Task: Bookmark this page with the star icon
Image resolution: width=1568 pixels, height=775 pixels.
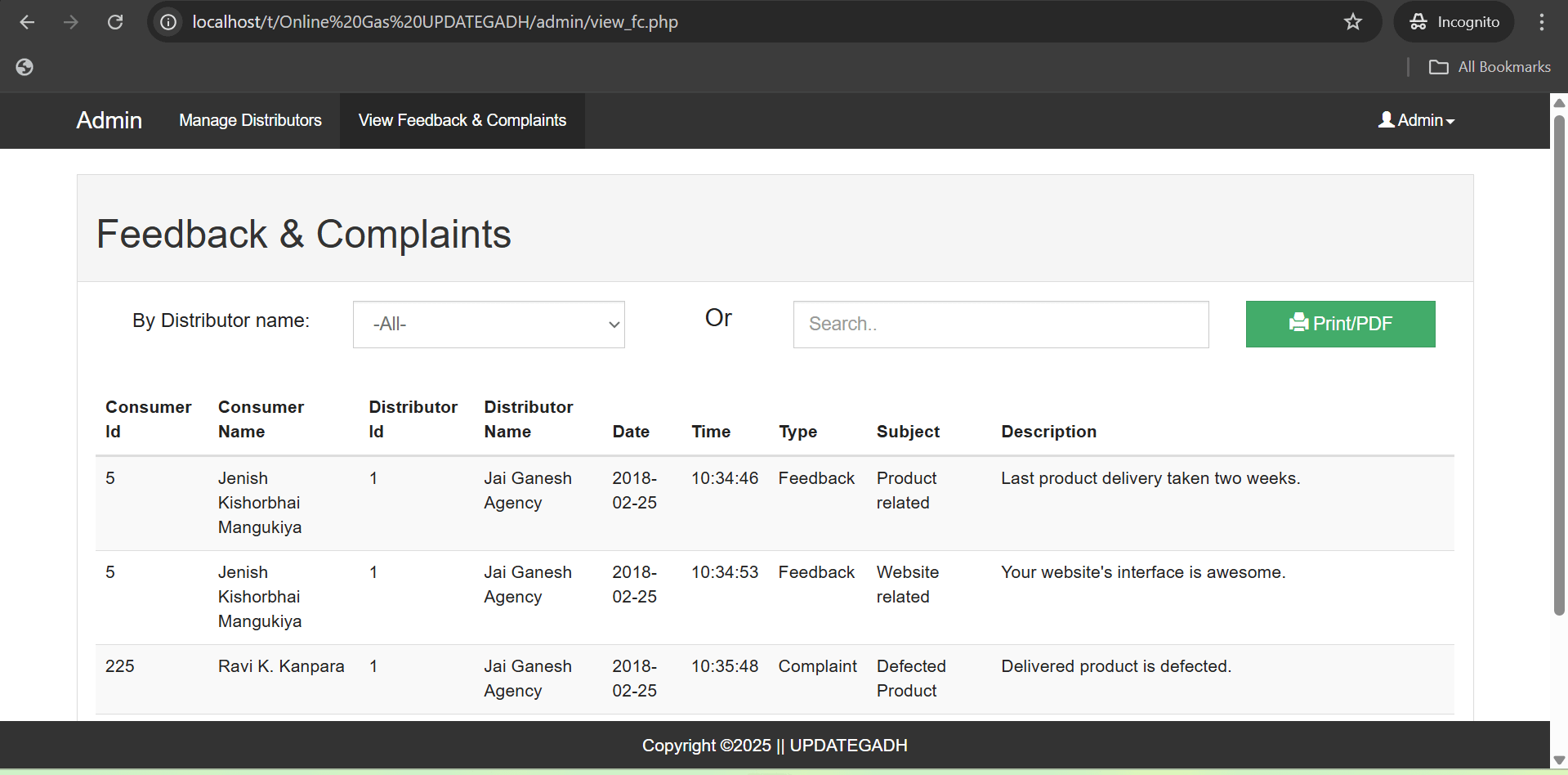Action: pos(1353,22)
